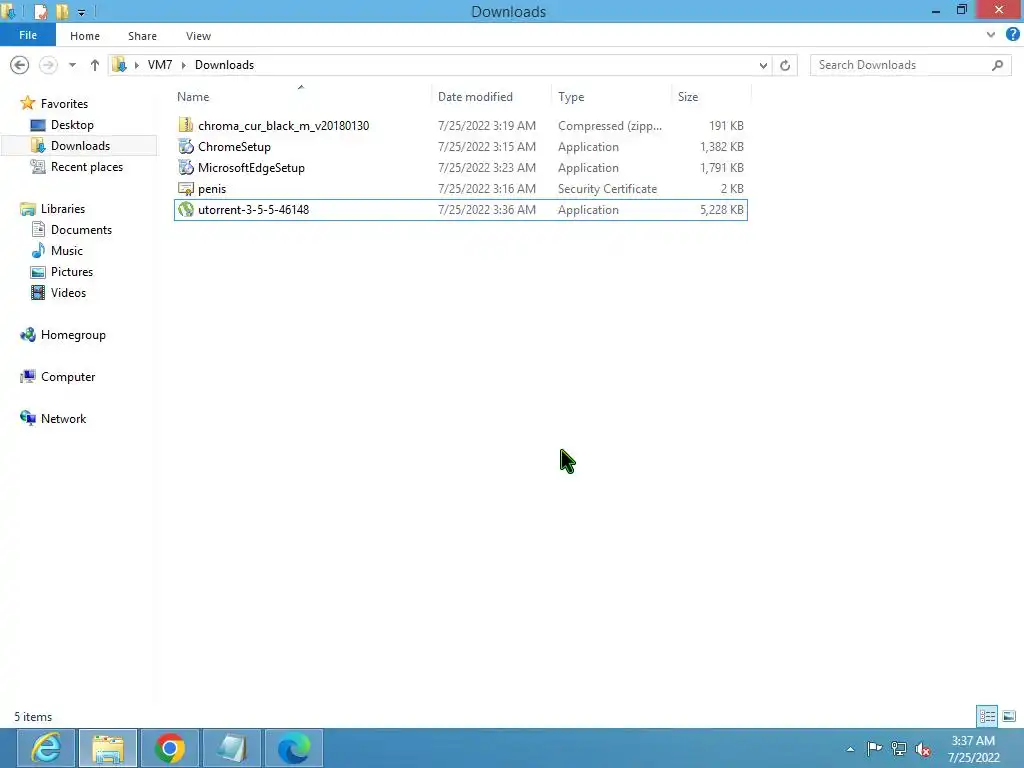
Task: Refresh the Downloads folder
Action: [x=785, y=65]
